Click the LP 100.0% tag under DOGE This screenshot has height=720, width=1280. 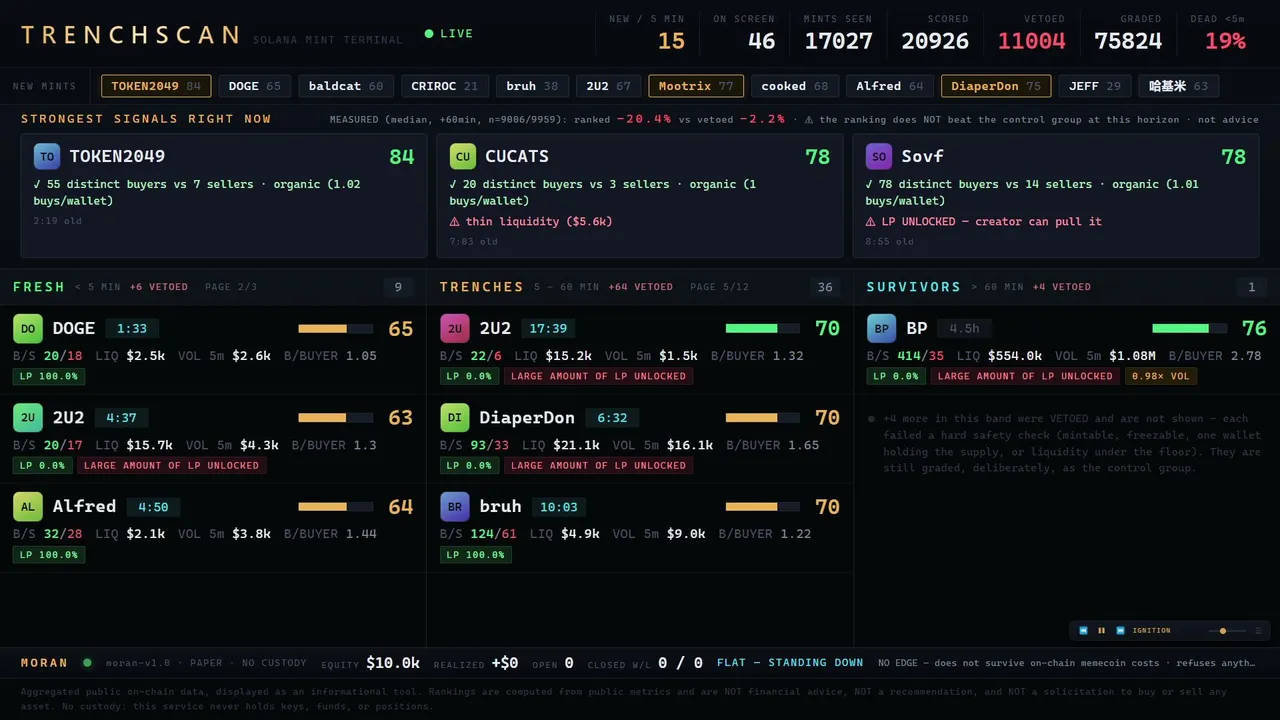[x=49, y=377]
